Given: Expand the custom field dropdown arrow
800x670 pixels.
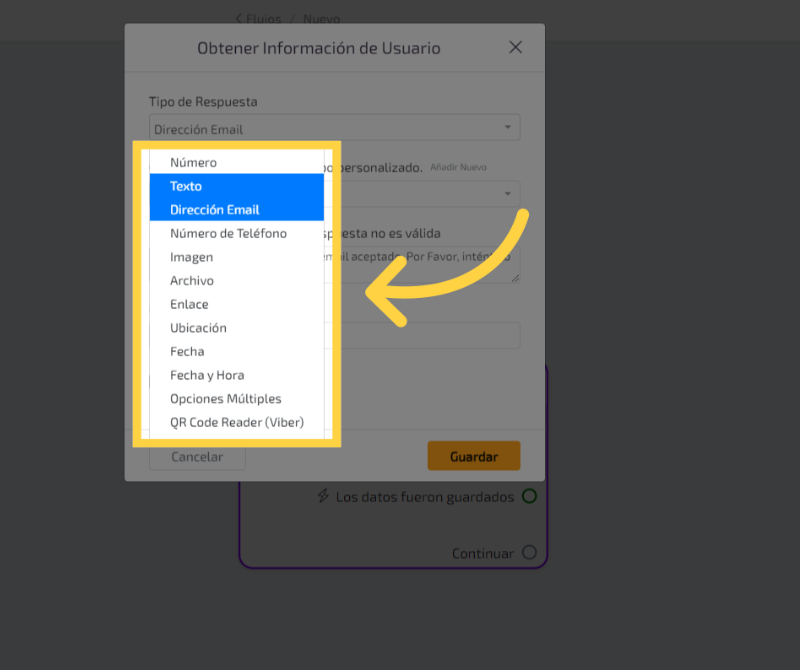Looking at the screenshot, I should [x=507, y=192].
